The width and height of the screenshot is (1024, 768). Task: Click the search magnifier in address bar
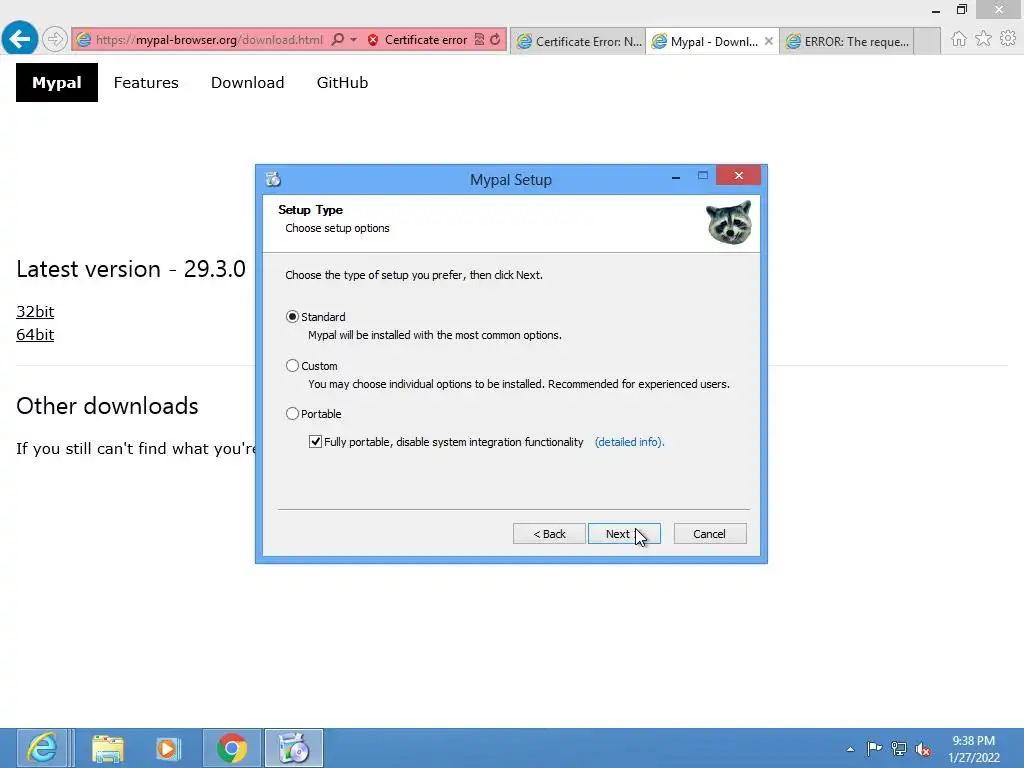338,40
